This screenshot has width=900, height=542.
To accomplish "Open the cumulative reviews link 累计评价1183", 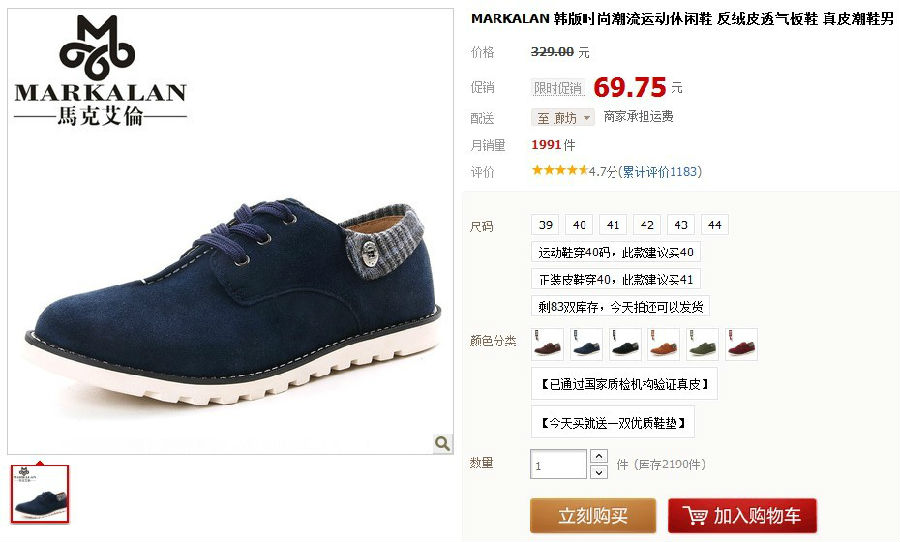I will pyautogui.click(x=660, y=171).
